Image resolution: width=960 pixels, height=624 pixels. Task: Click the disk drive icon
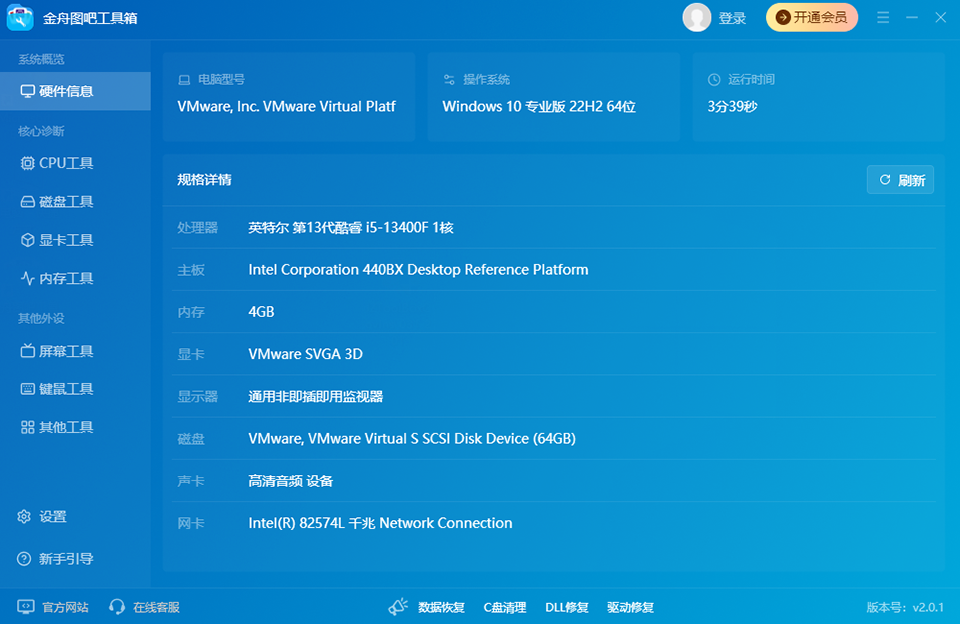(x=28, y=201)
